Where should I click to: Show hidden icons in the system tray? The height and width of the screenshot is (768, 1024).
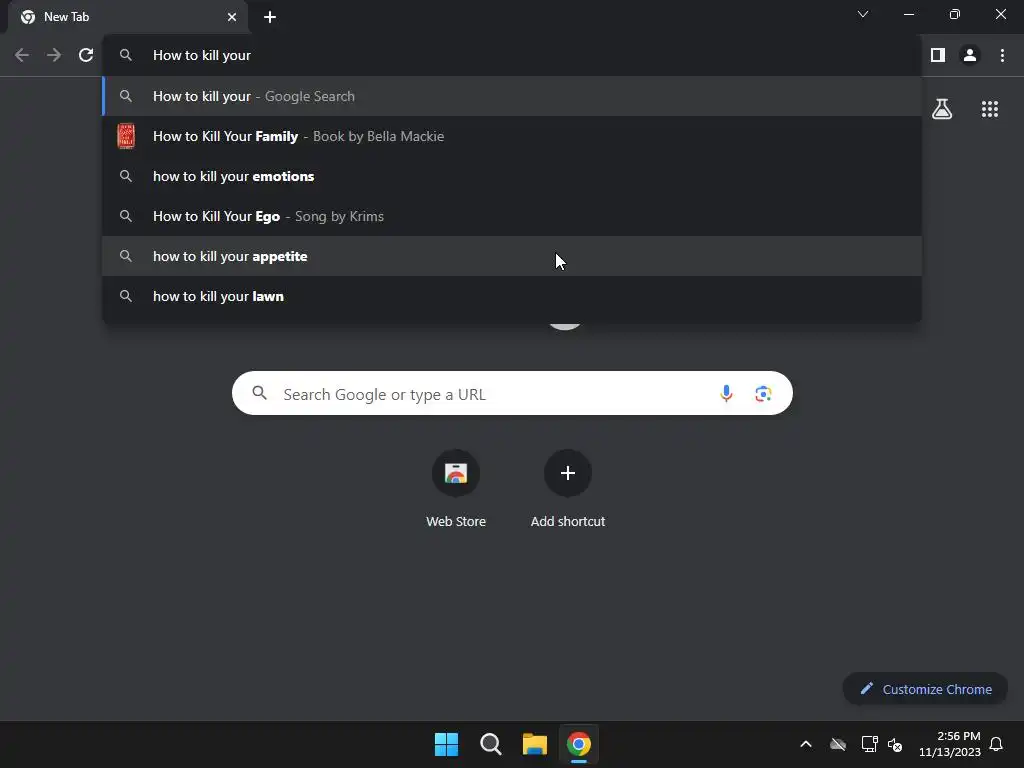click(806, 744)
